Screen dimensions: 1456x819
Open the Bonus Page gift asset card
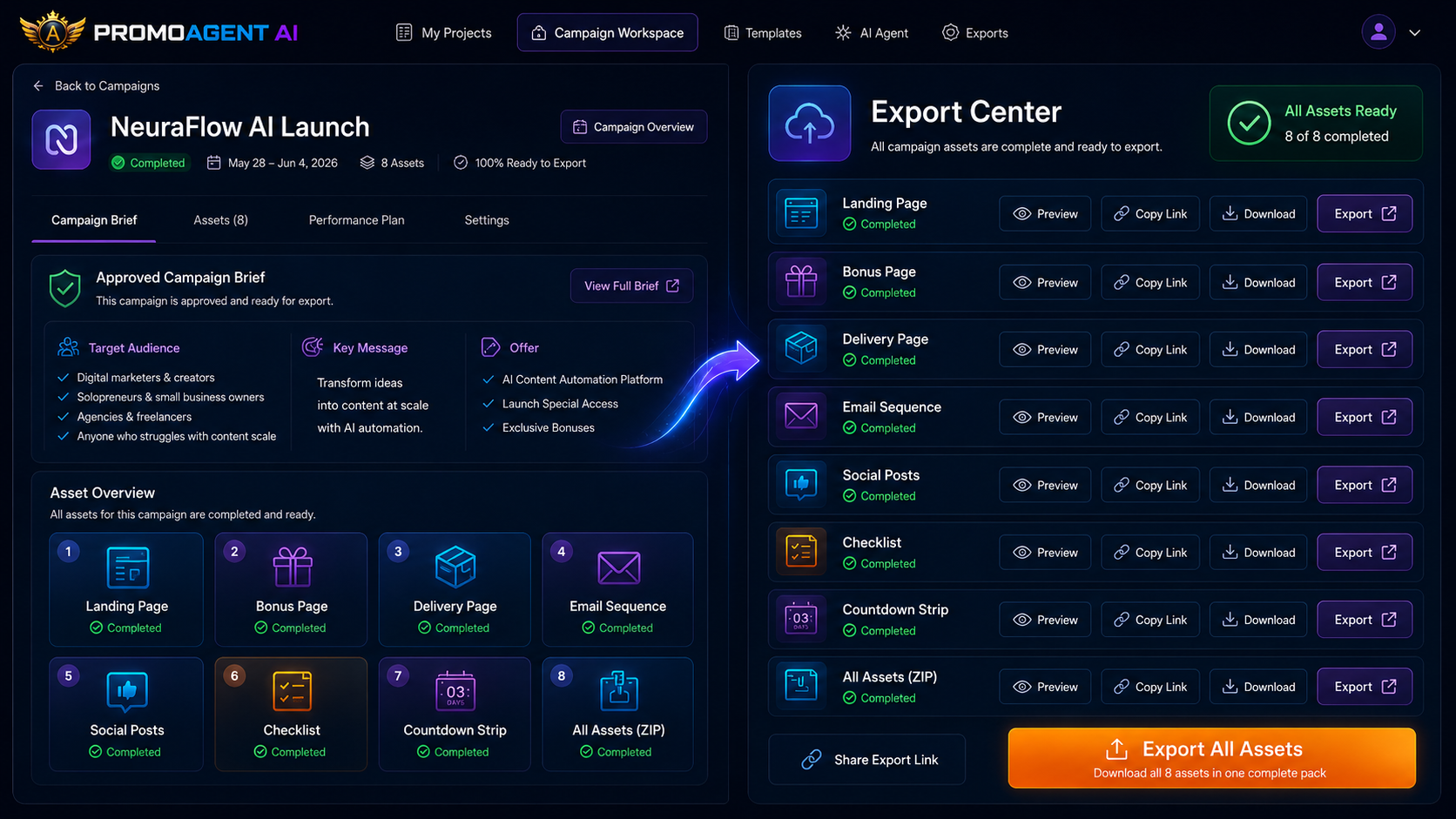[x=291, y=589]
